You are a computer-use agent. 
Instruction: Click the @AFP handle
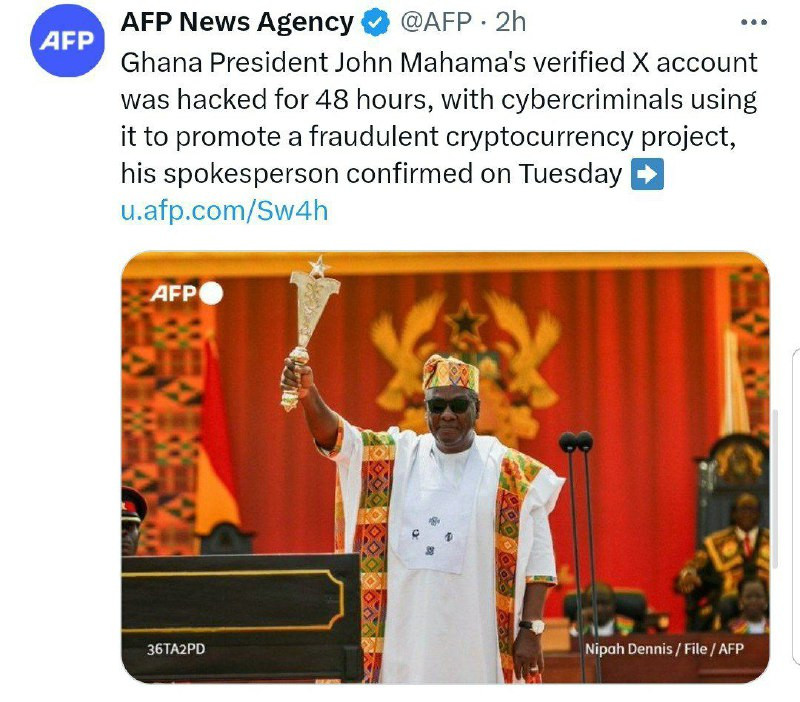(436, 22)
